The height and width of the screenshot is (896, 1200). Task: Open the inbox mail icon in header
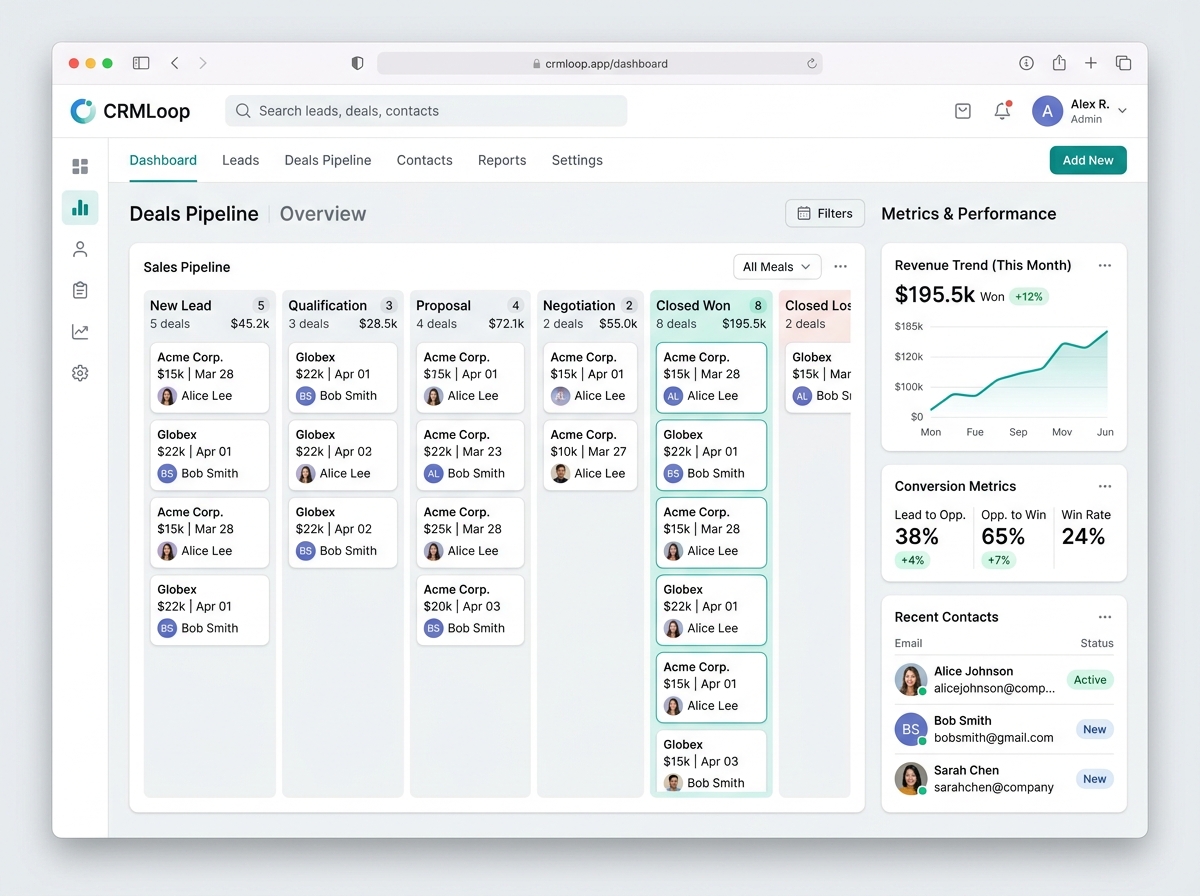pos(963,111)
